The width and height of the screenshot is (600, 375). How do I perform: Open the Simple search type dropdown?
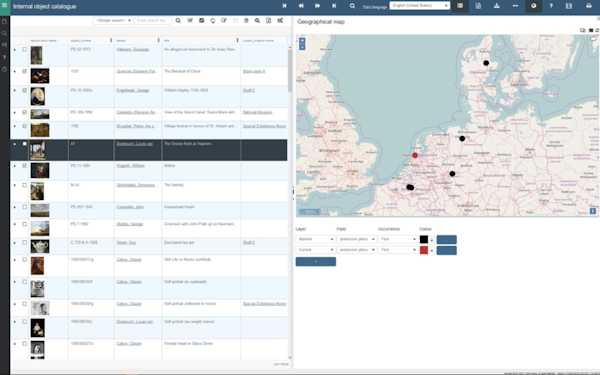[113, 20]
